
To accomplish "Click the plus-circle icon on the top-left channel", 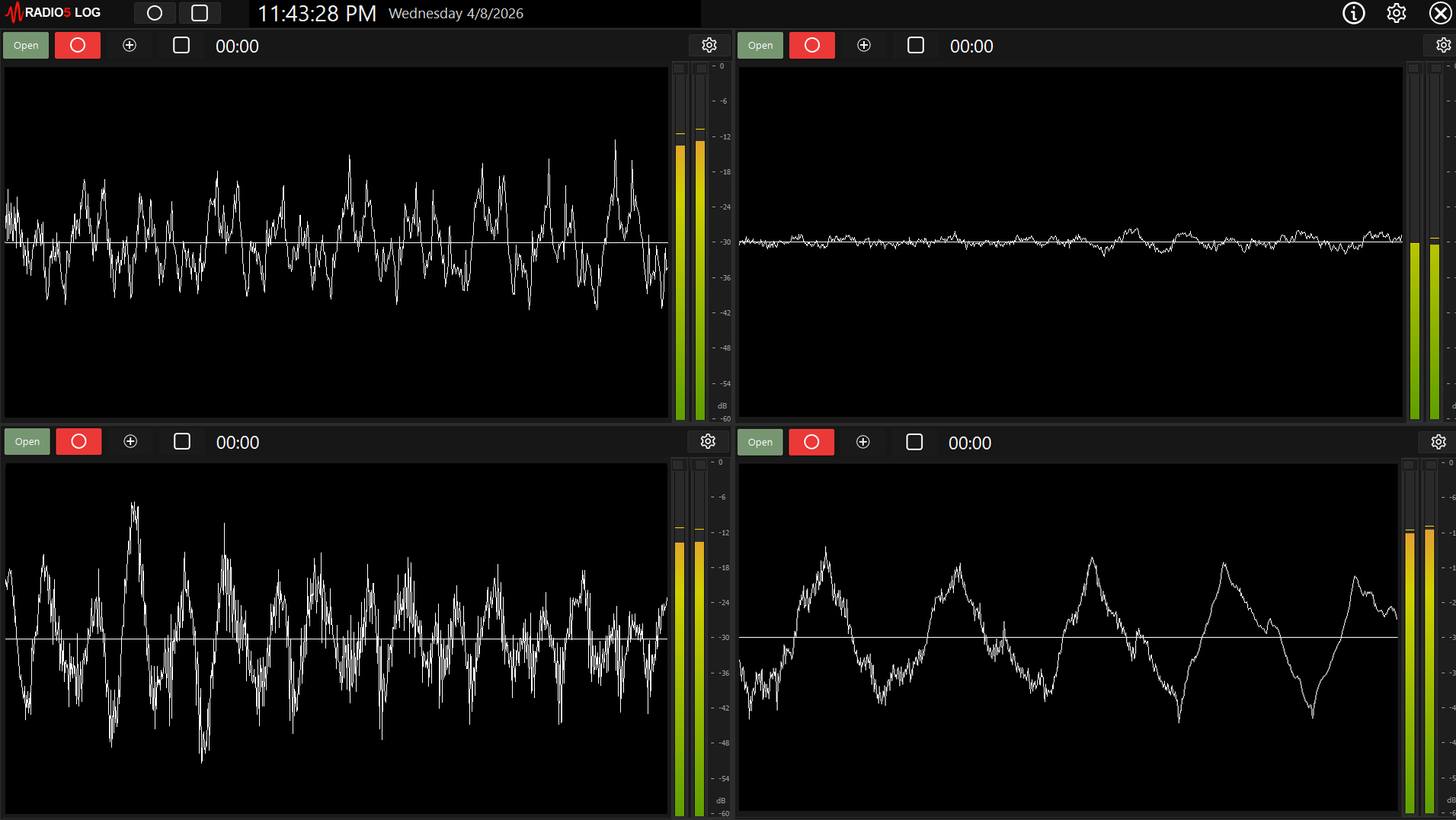I will pyautogui.click(x=130, y=46).
